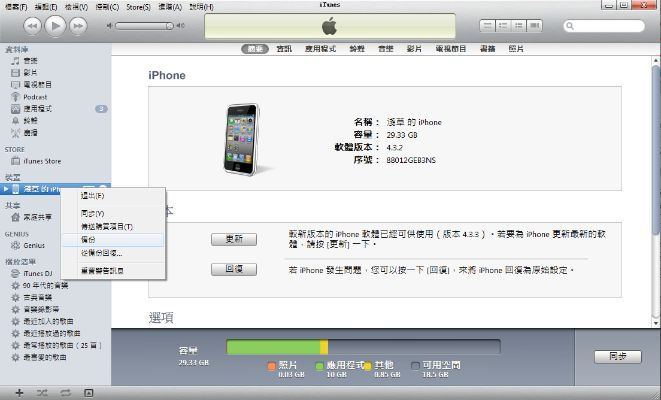This screenshot has width=661, height=400.
Task: Open the 音樂 music tab
Action: coord(386,49)
